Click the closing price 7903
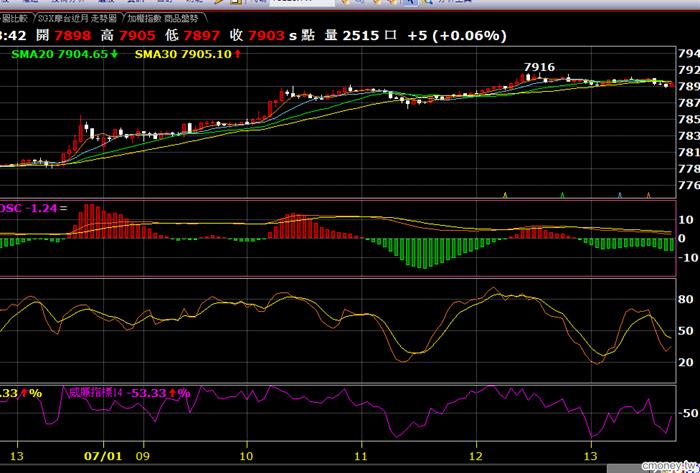Image resolution: width=700 pixels, height=473 pixels. coord(266,36)
